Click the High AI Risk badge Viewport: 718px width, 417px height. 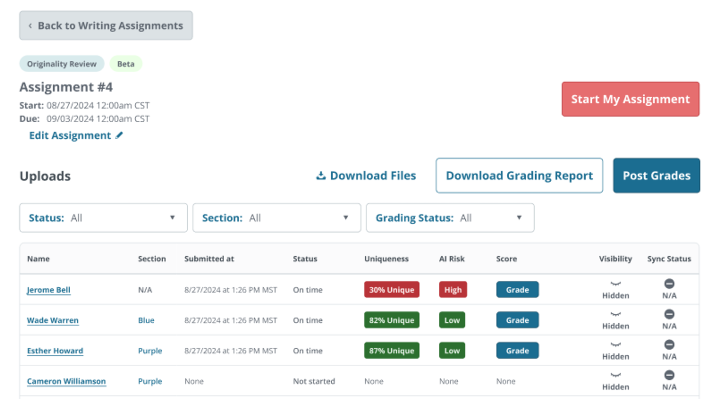point(453,290)
